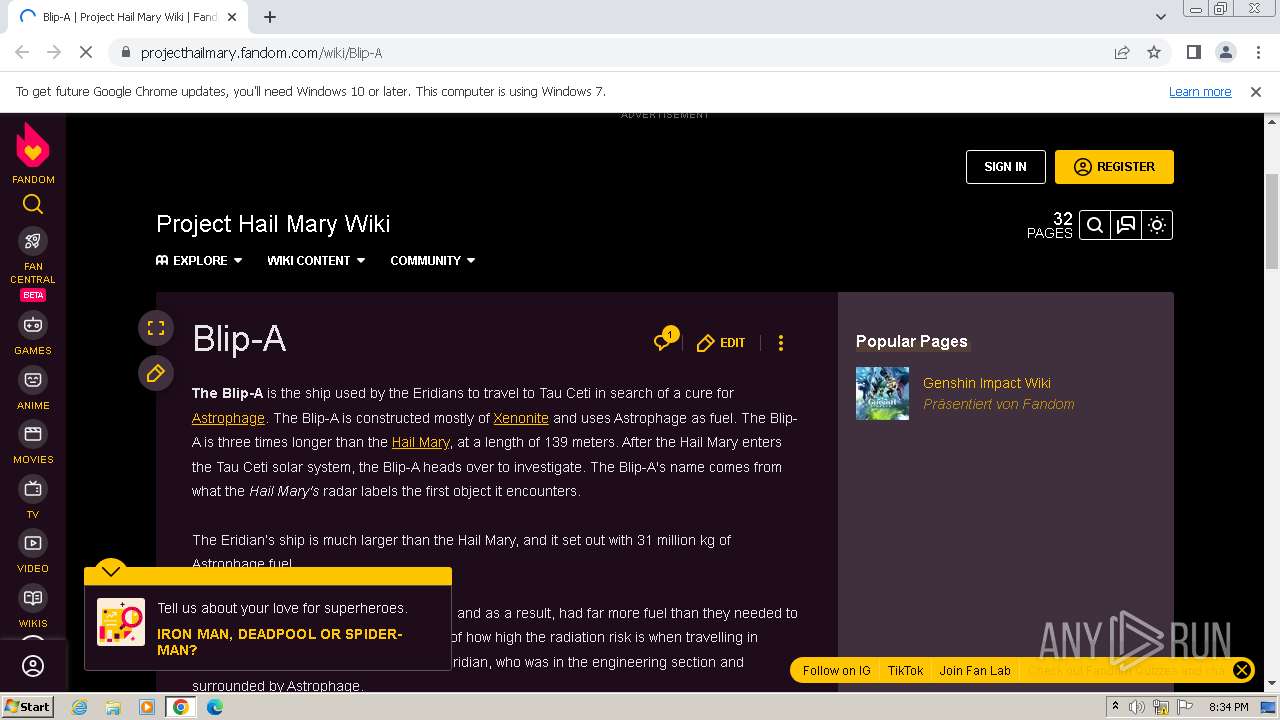Bookmark this page star icon
Screen dimensions: 1280x720
[x=1154, y=53]
